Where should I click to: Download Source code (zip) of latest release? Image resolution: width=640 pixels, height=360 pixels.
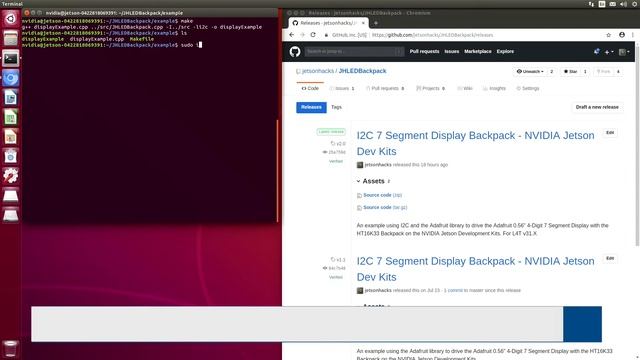(382, 195)
